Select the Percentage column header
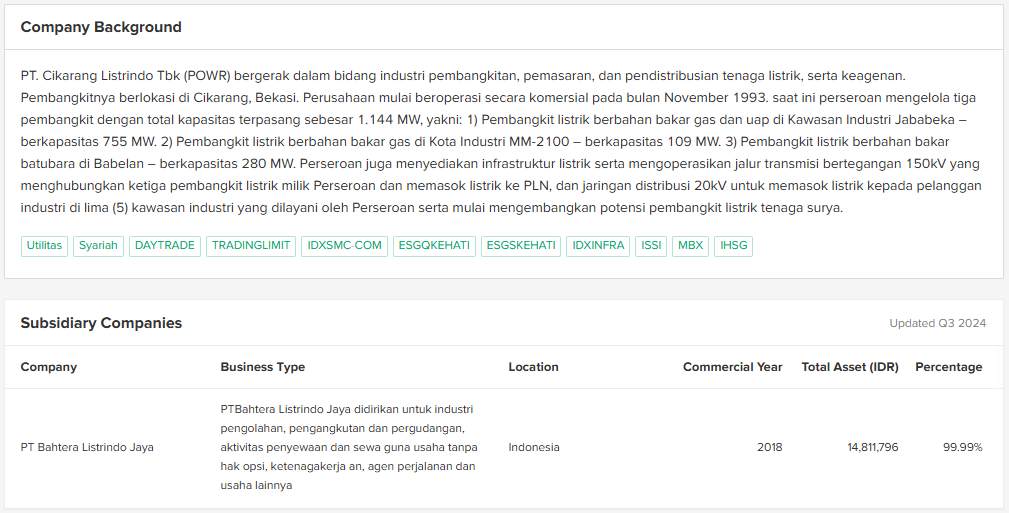 (948, 367)
